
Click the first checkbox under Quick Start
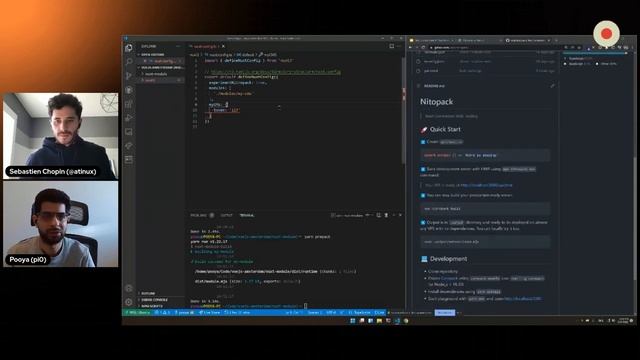(423, 142)
